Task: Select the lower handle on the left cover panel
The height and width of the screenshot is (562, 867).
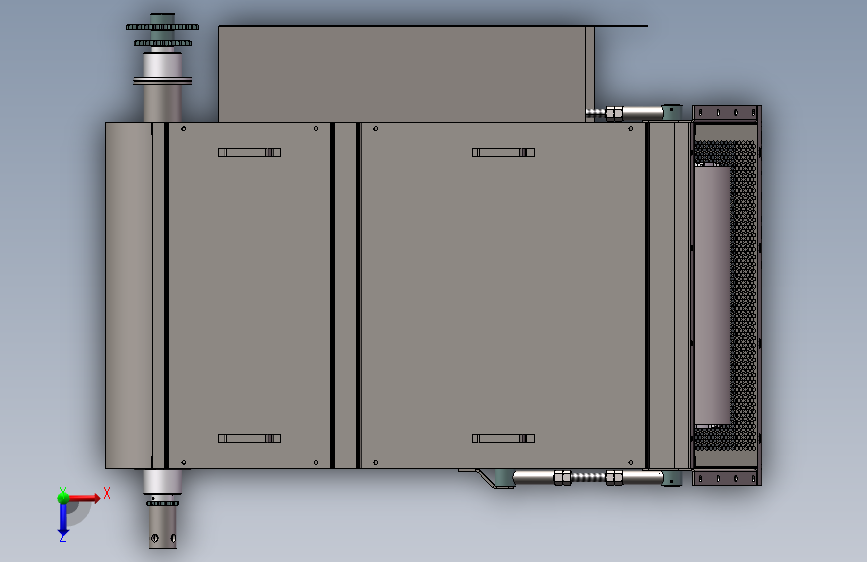Action: 249,438
